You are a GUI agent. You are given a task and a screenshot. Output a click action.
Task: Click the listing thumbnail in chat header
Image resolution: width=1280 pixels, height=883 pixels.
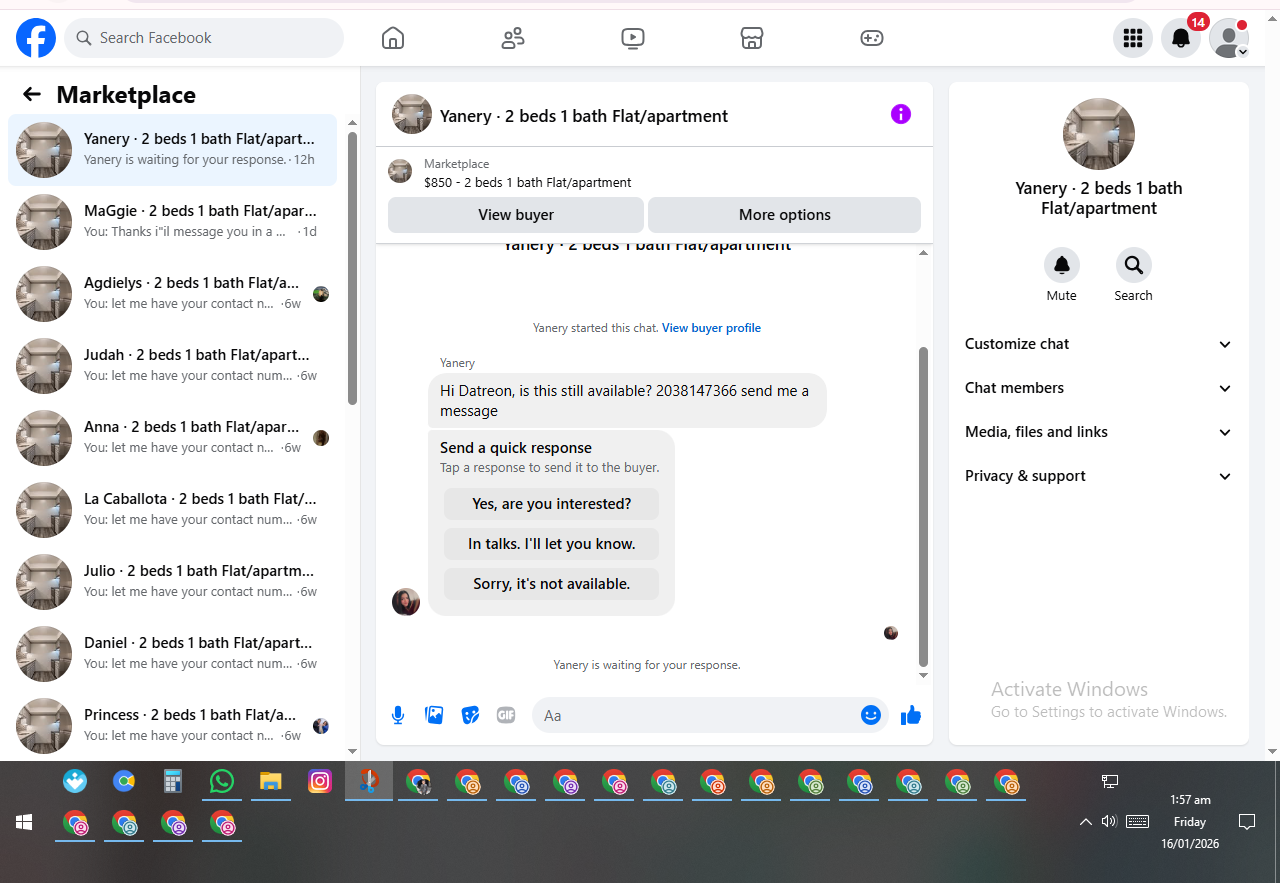click(412, 114)
